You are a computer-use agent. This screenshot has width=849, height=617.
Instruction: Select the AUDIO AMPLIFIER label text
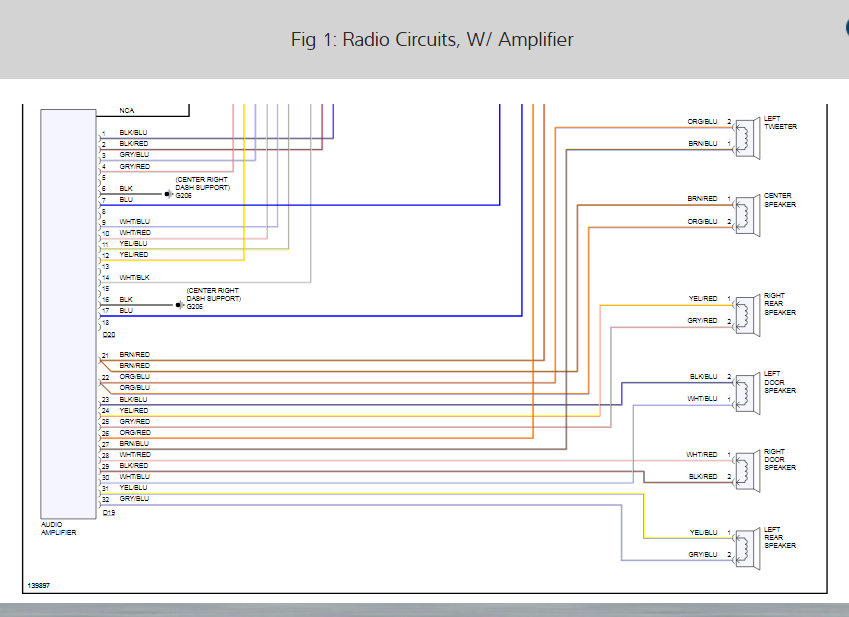[x=58, y=528]
